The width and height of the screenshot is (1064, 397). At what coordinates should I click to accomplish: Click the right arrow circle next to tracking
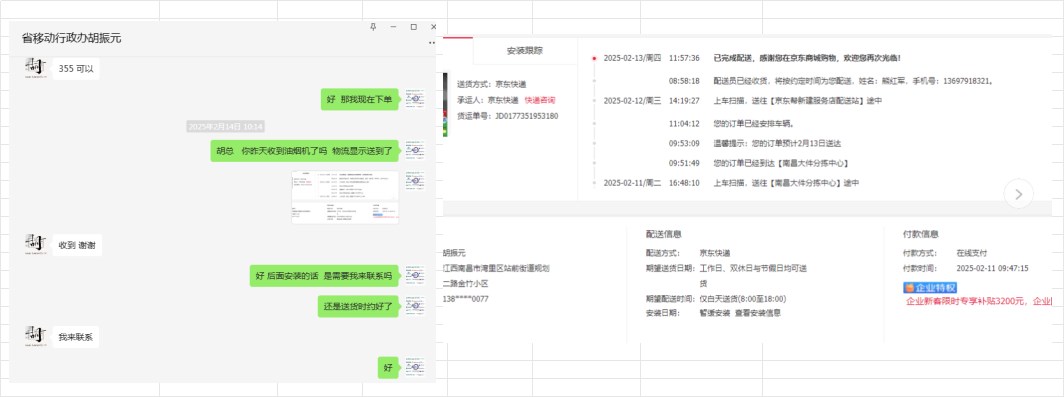(1018, 194)
